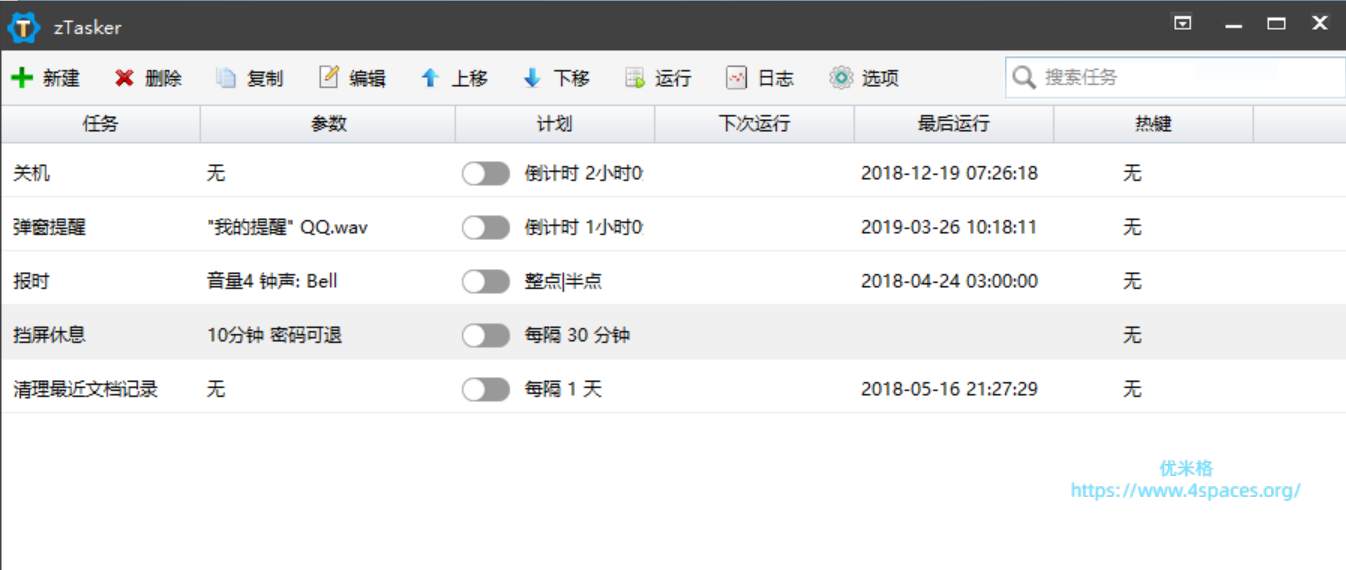This screenshot has width=1346, height=570.
Task: Move task down with 下移 arrow
Action: pyautogui.click(x=532, y=78)
